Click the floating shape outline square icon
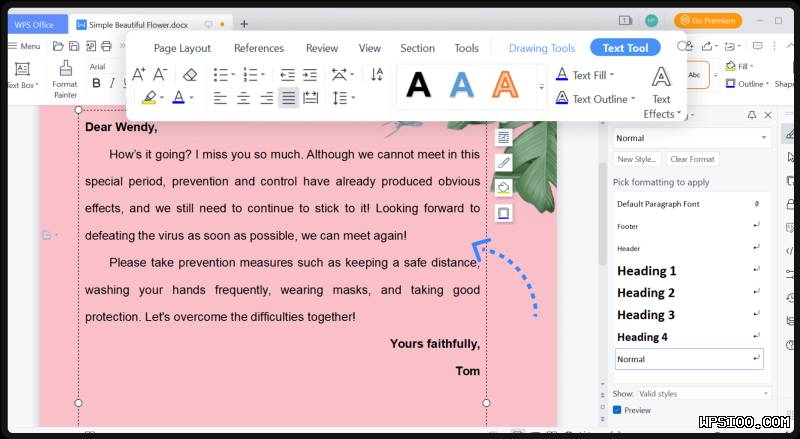Viewport: 800px width, 439px height. point(504,213)
